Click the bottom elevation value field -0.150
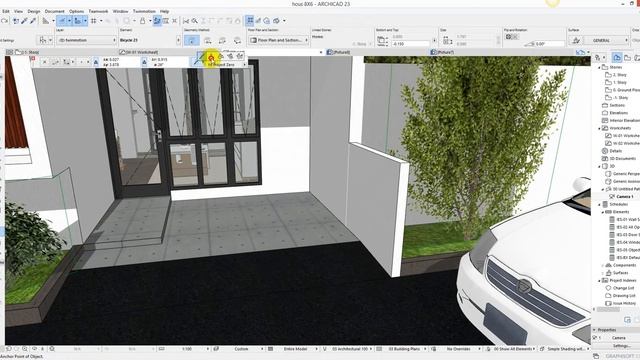The image size is (640, 360). pos(411,43)
